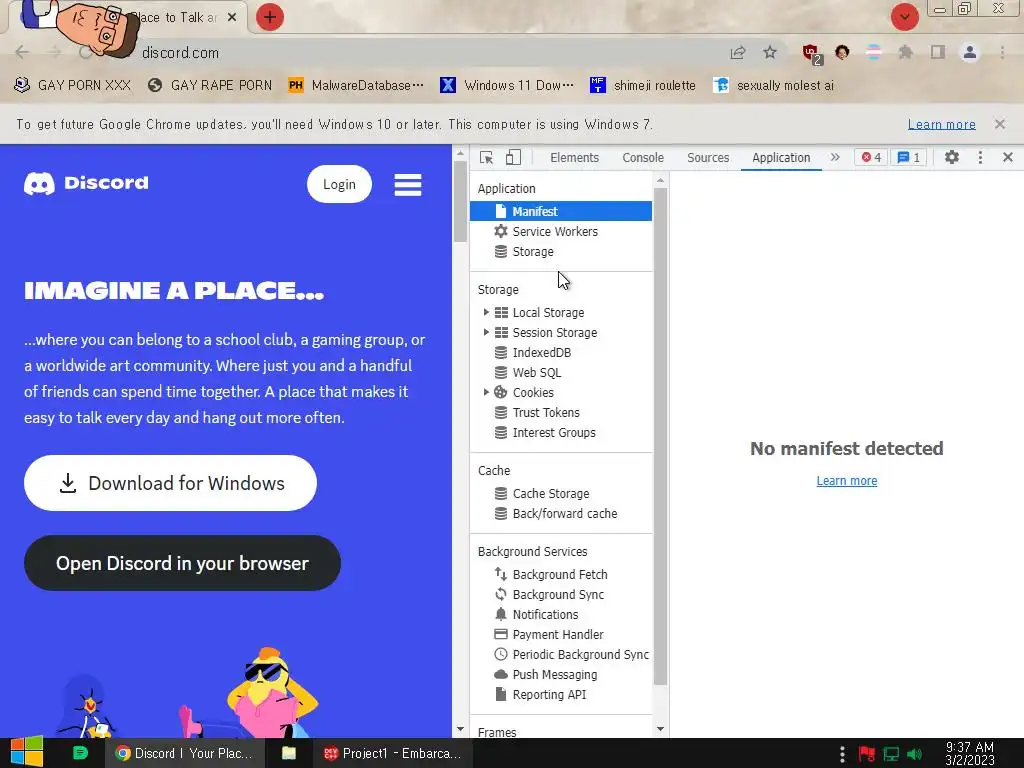Viewport: 1024px width, 768px height.
Task: Open the Chrome three-dot menu
Action: coord(1002,52)
